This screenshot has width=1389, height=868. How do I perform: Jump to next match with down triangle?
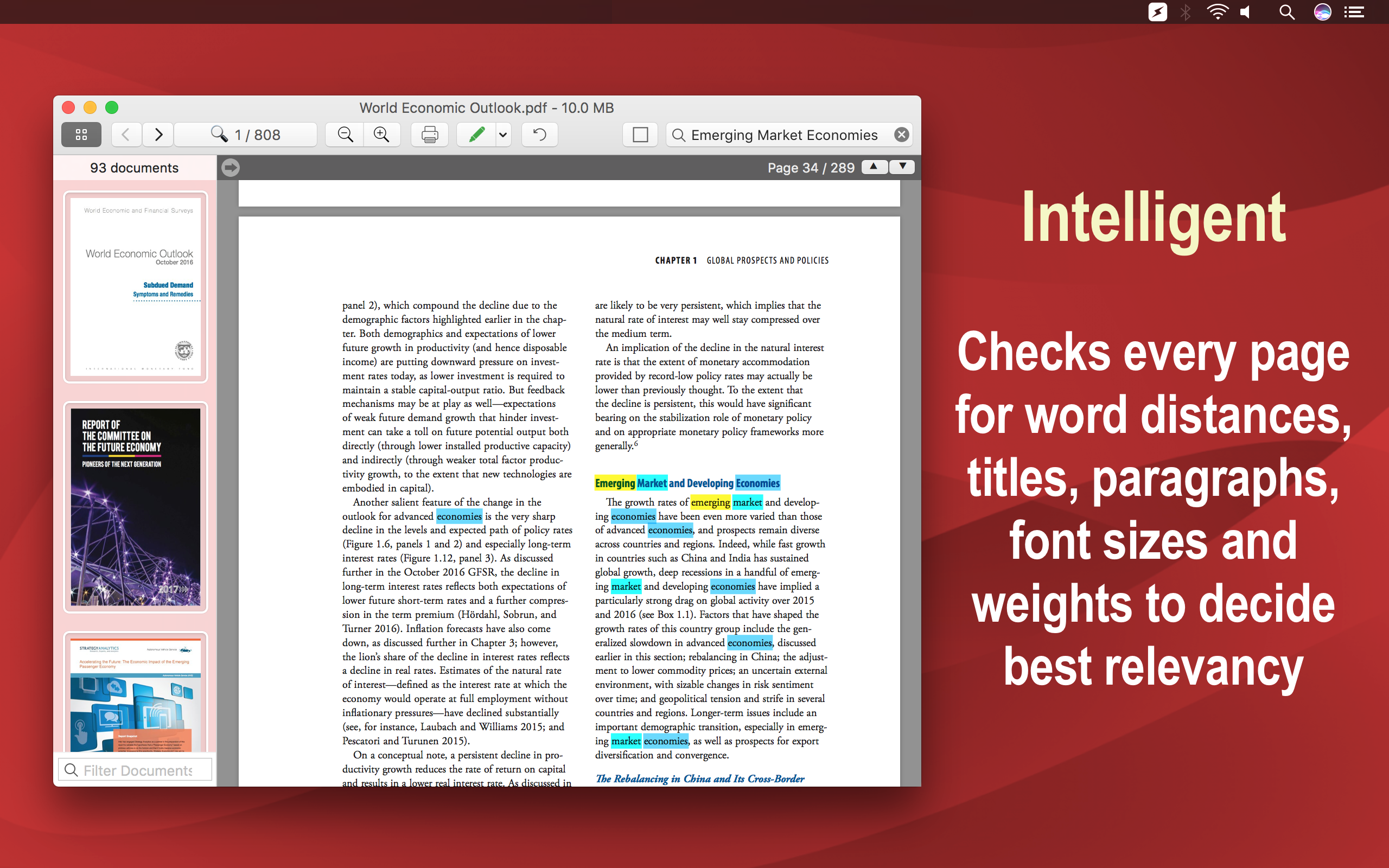pos(902,167)
